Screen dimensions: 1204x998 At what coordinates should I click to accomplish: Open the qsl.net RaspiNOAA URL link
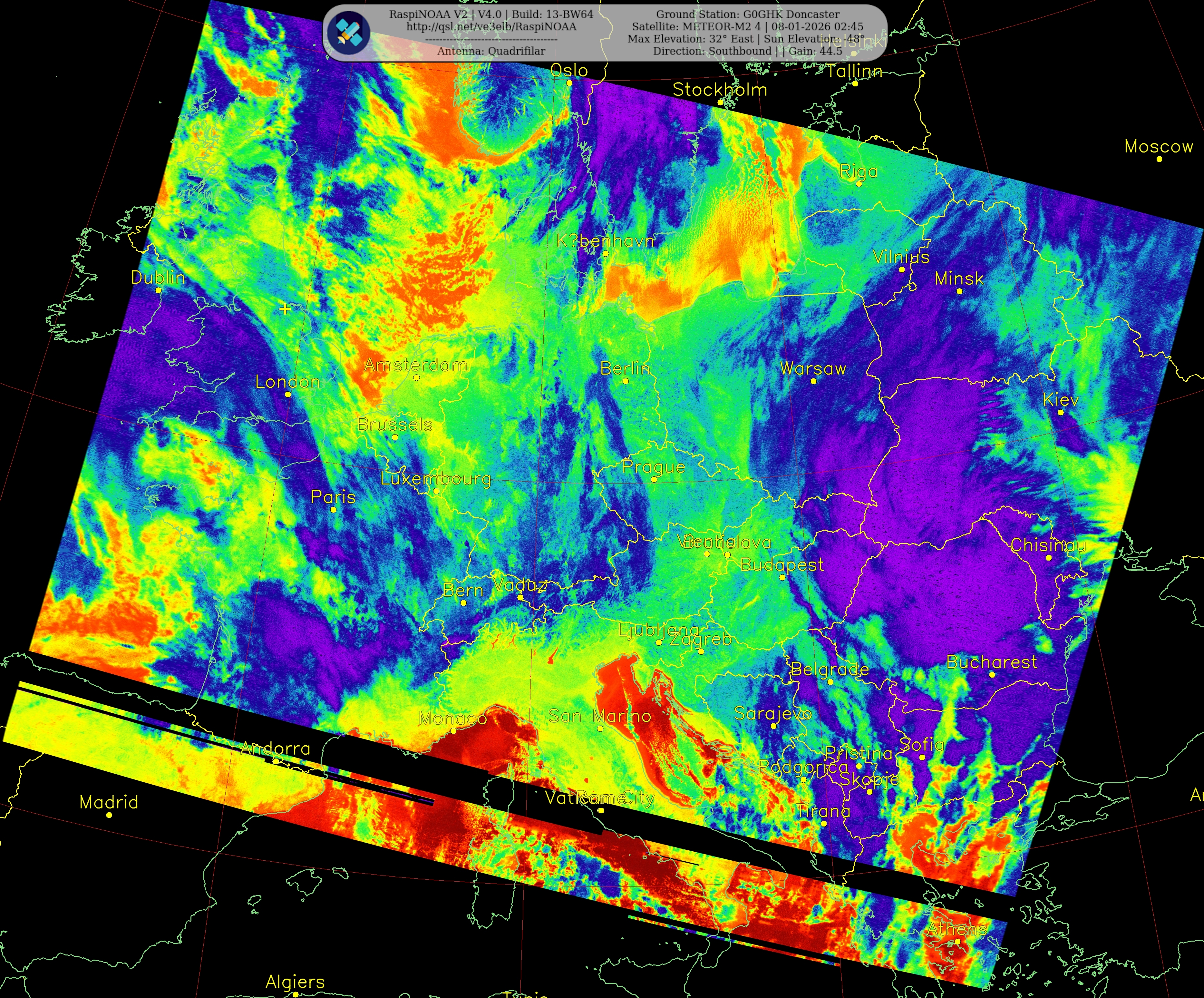[491, 26]
